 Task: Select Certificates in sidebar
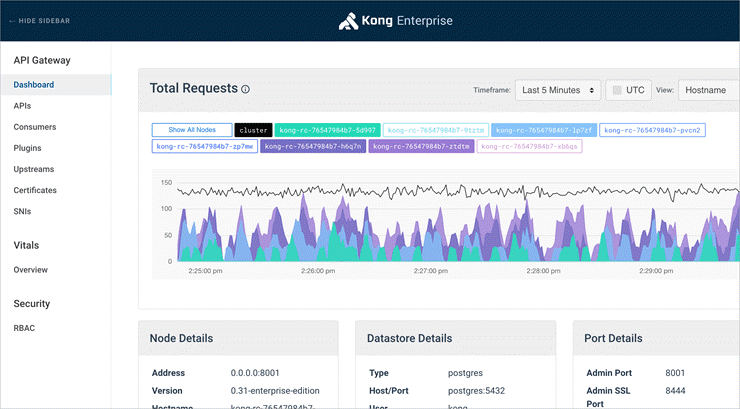(35, 190)
